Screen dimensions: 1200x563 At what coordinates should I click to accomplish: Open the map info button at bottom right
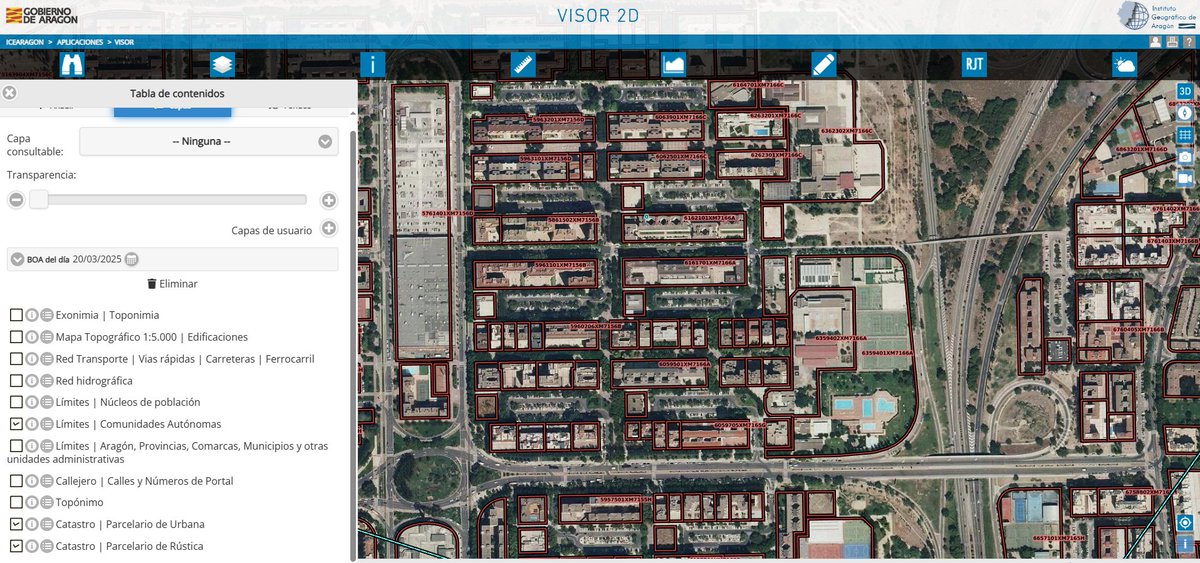point(1185,543)
